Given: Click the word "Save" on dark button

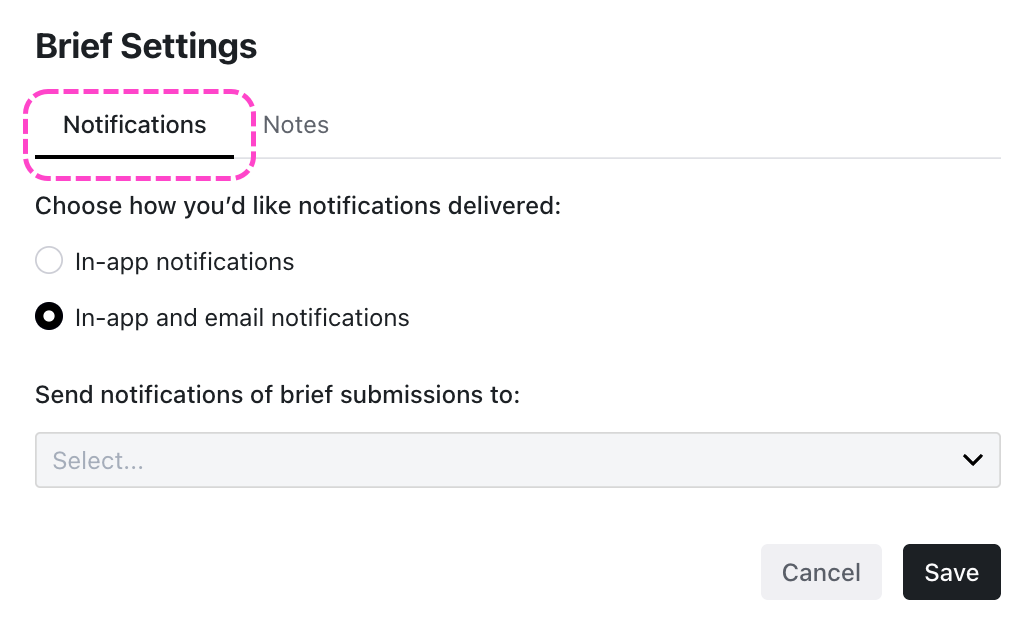Looking at the screenshot, I should 951,572.
